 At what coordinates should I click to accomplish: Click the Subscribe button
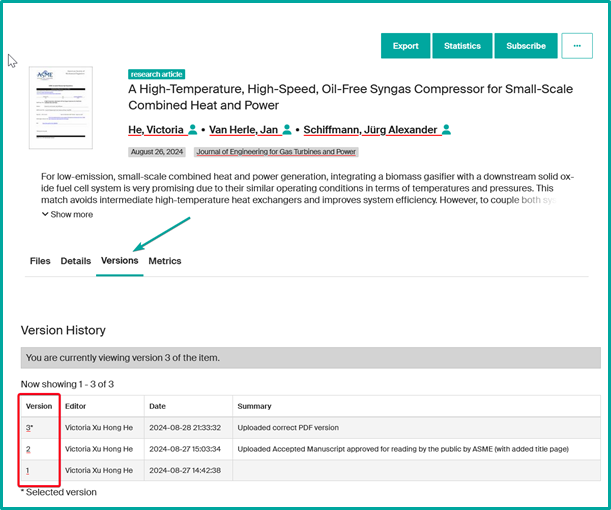[x=526, y=46]
